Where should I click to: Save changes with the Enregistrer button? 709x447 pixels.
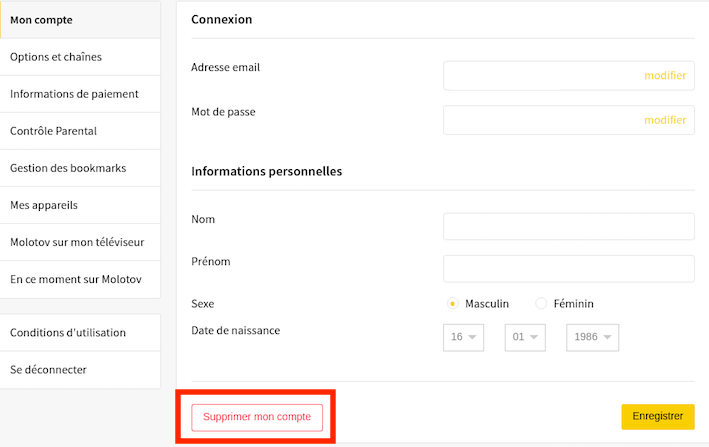coord(658,416)
